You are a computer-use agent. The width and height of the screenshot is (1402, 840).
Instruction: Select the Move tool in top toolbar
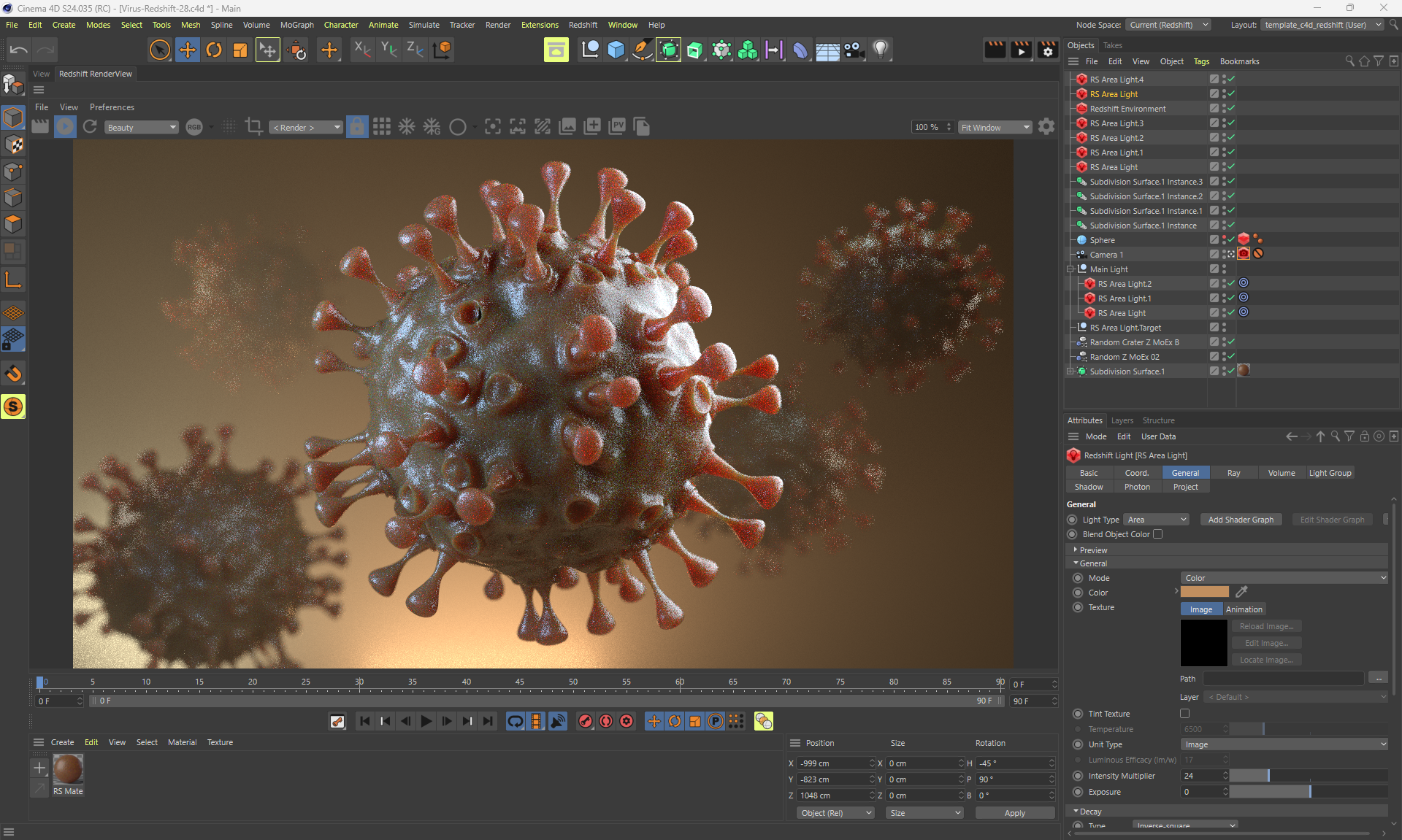[x=187, y=50]
